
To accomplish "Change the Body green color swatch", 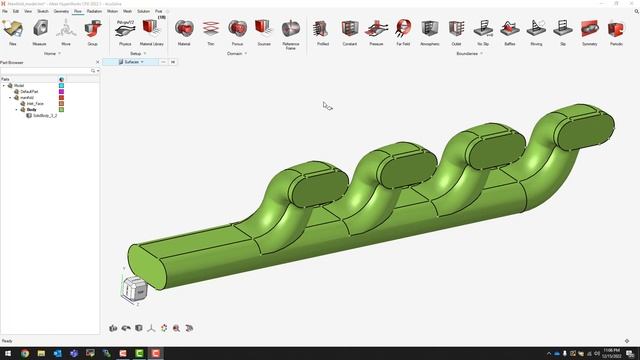I will pyautogui.click(x=61, y=110).
